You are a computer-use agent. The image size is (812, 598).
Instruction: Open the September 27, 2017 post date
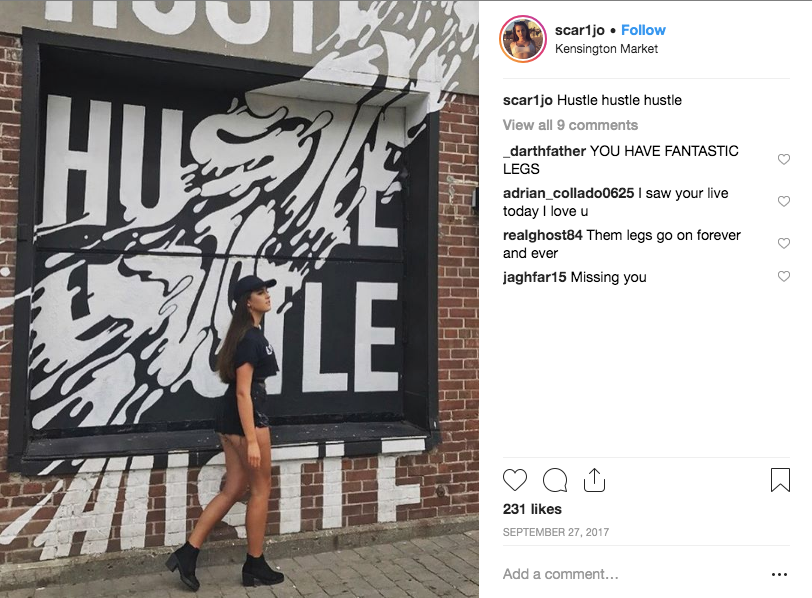[556, 532]
